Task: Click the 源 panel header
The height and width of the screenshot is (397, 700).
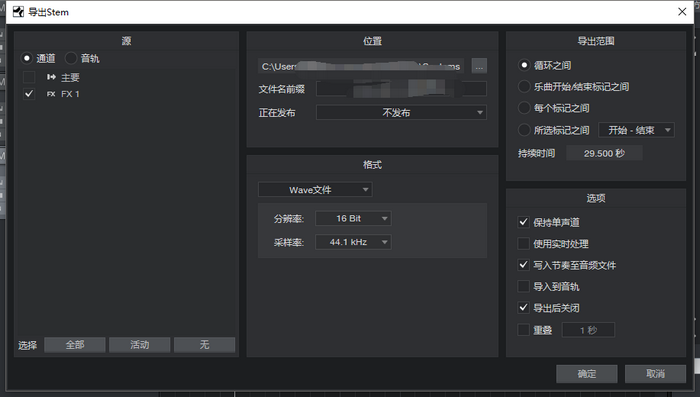Action: [x=126, y=41]
